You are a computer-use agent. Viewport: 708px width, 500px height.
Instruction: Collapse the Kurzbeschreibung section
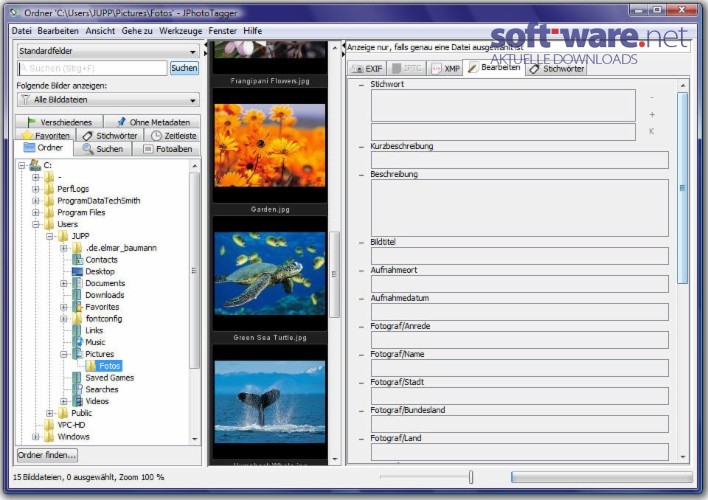[361, 147]
